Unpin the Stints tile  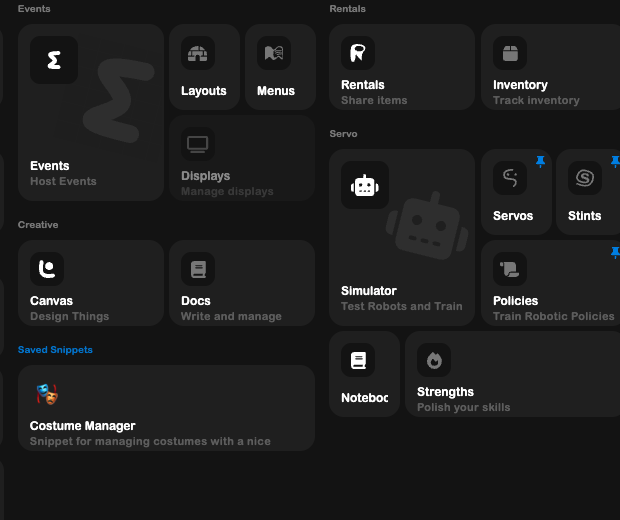click(x=615, y=161)
